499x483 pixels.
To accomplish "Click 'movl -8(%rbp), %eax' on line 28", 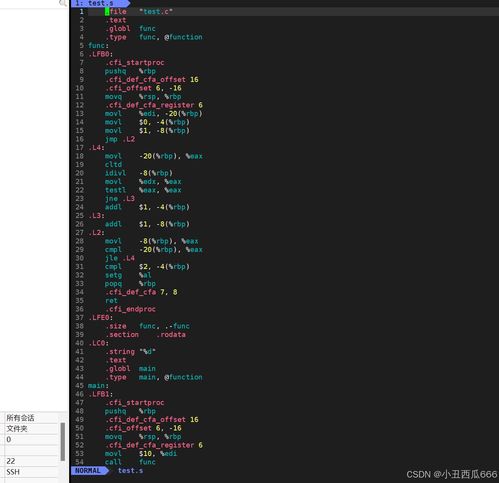I will (152, 241).
